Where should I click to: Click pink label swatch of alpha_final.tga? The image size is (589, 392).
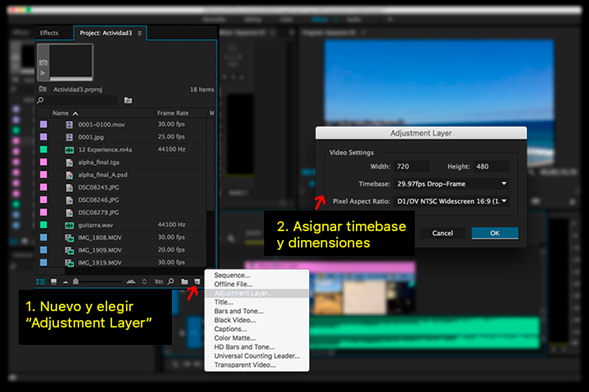click(x=44, y=162)
